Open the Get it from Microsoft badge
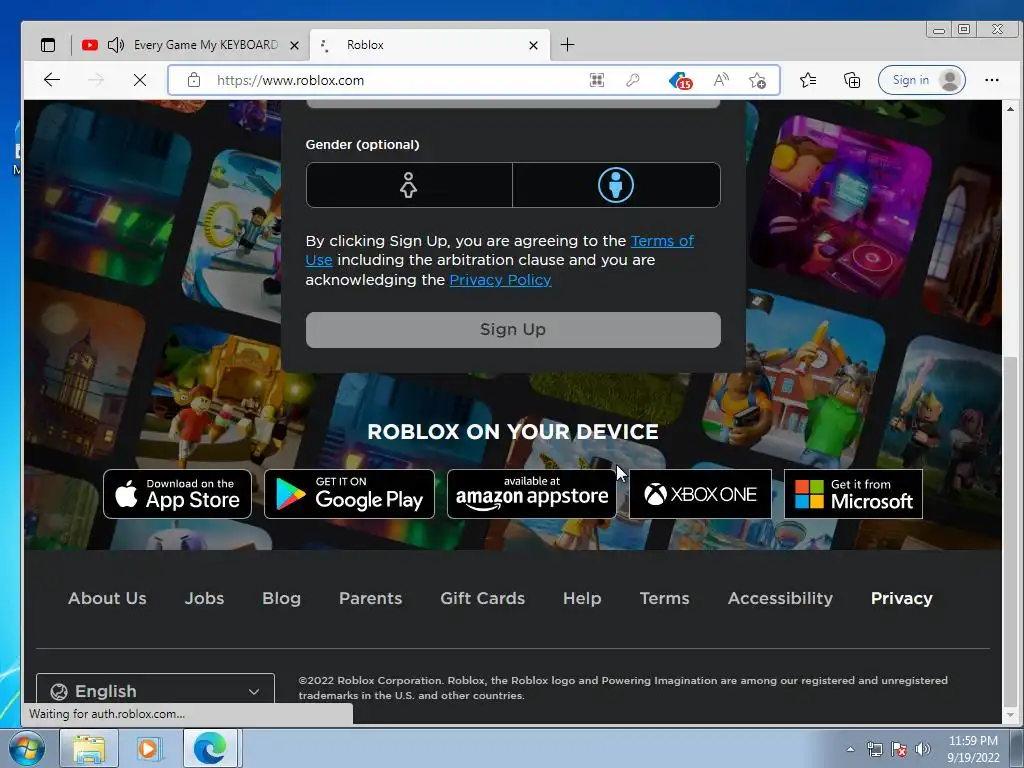The width and height of the screenshot is (1024, 768). pos(854,494)
